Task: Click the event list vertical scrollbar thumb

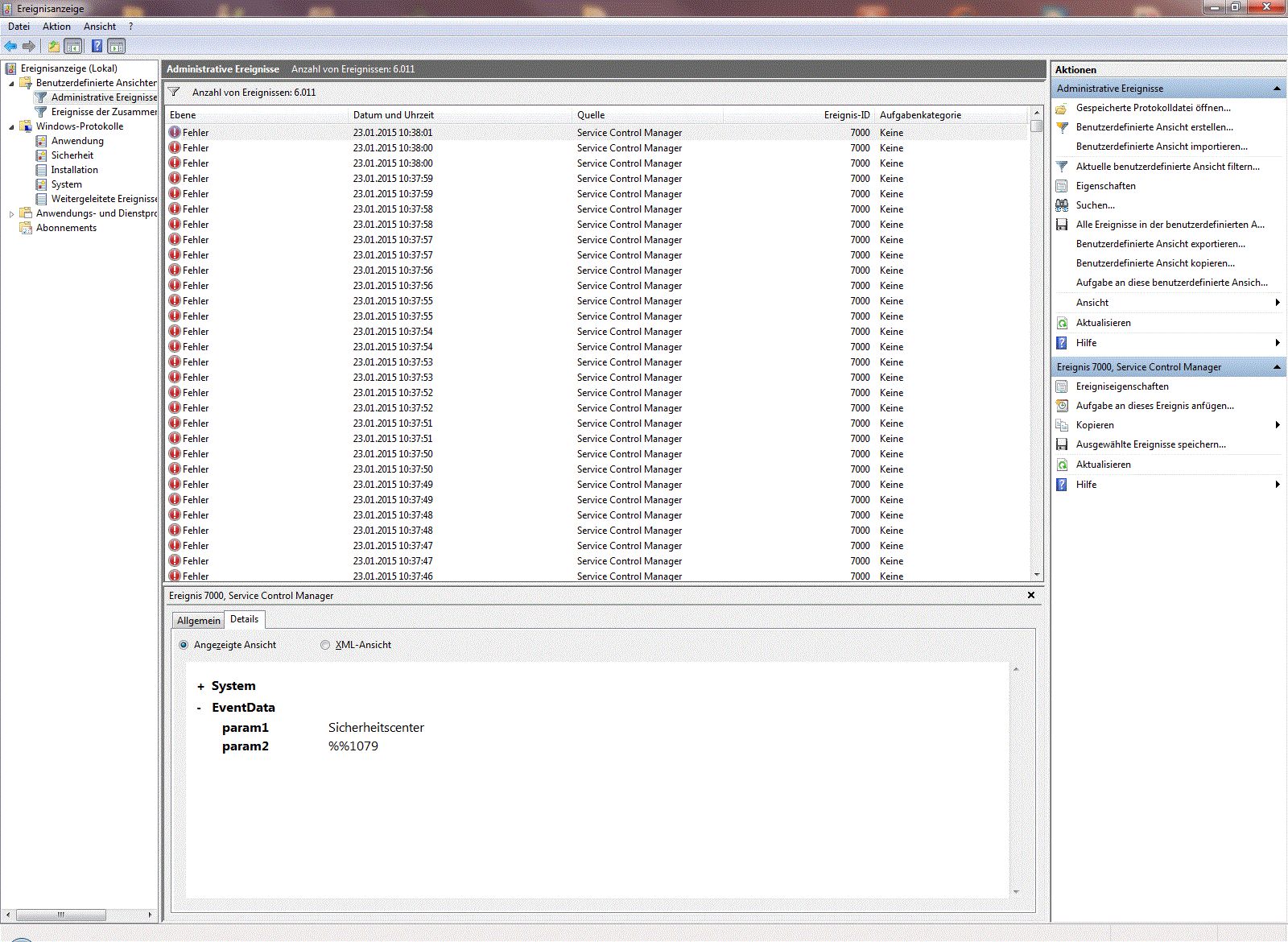Action: [x=1037, y=126]
